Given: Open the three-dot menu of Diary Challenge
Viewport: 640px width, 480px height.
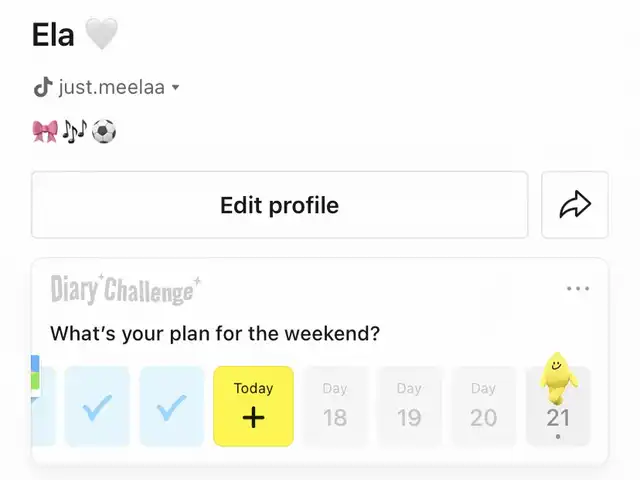Looking at the screenshot, I should (x=578, y=289).
